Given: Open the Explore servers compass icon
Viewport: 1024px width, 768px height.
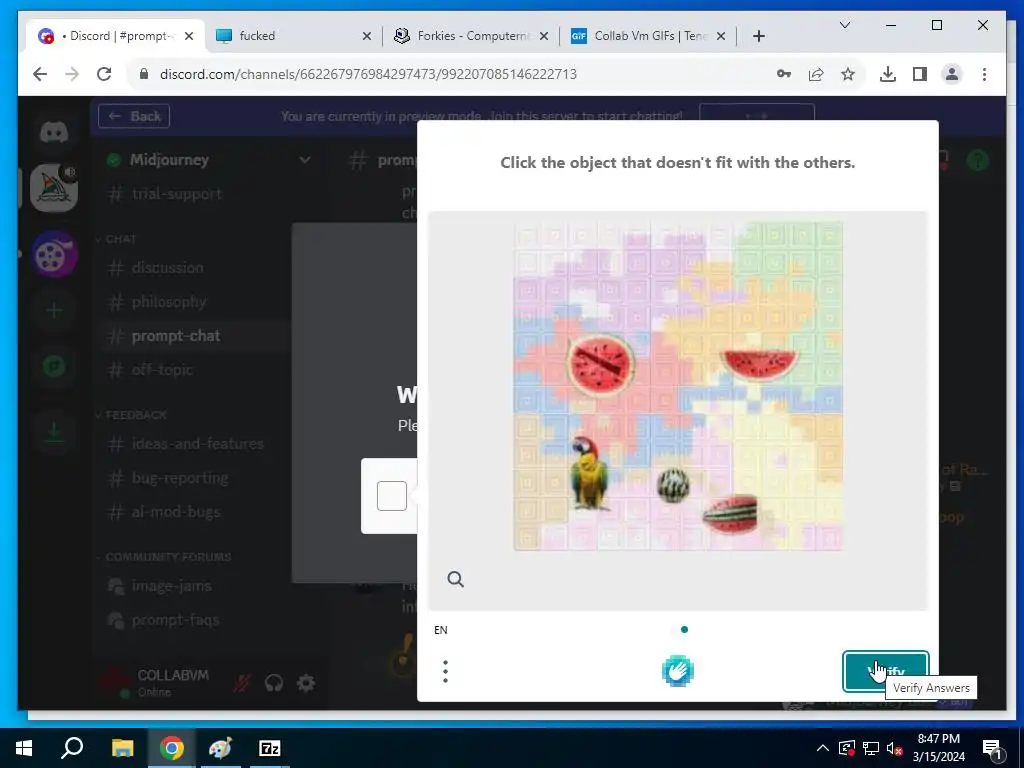Looking at the screenshot, I should coord(54,366).
